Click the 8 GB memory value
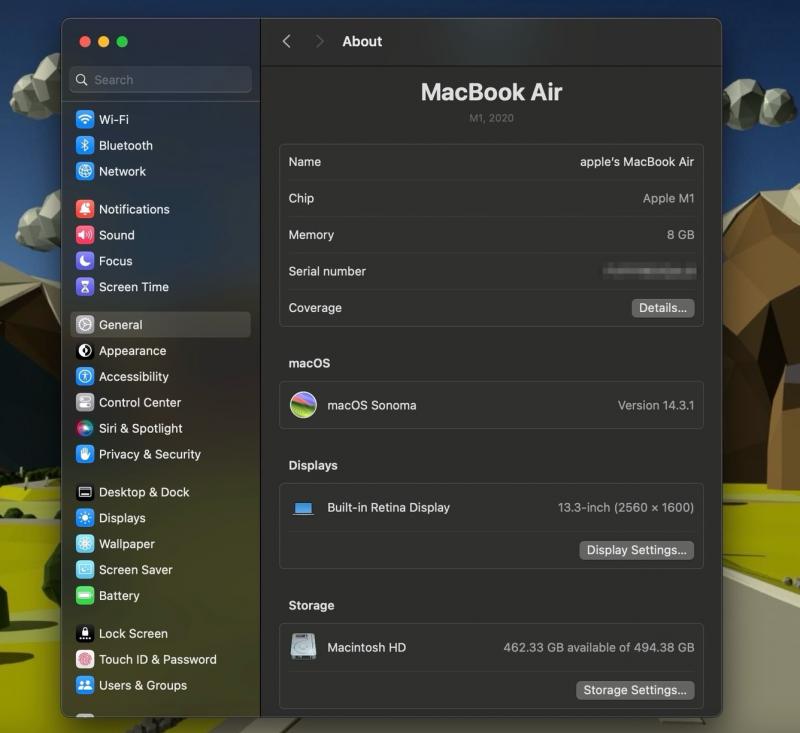This screenshot has height=733, width=800. tap(680, 235)
